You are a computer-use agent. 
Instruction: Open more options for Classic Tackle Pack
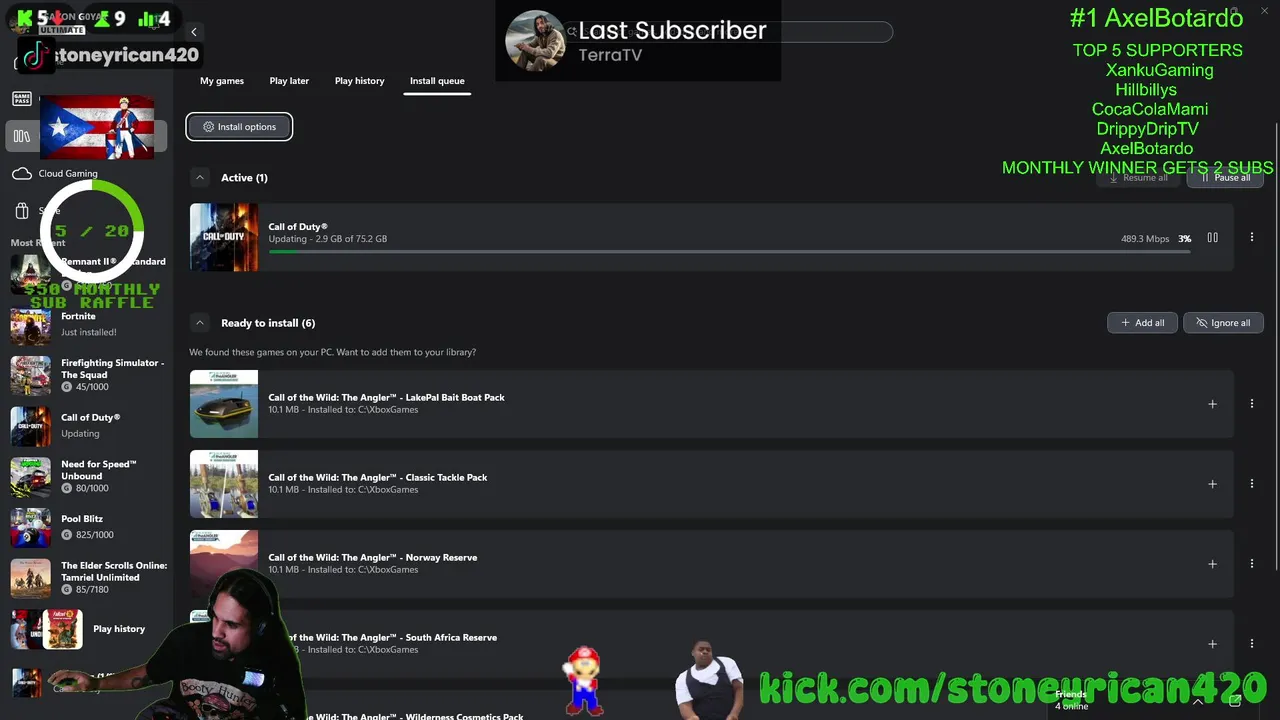tap(1251, 484)
